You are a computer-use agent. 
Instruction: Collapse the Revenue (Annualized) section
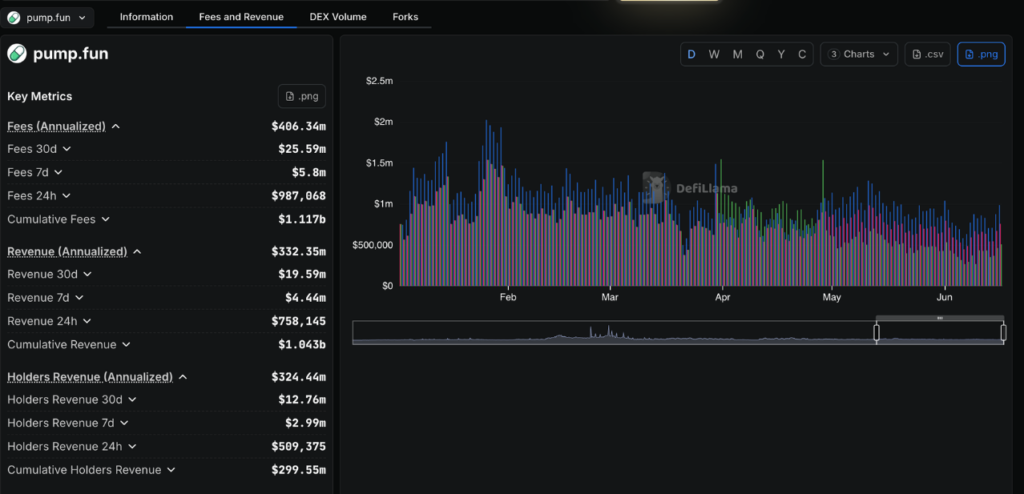pos(137,252)
